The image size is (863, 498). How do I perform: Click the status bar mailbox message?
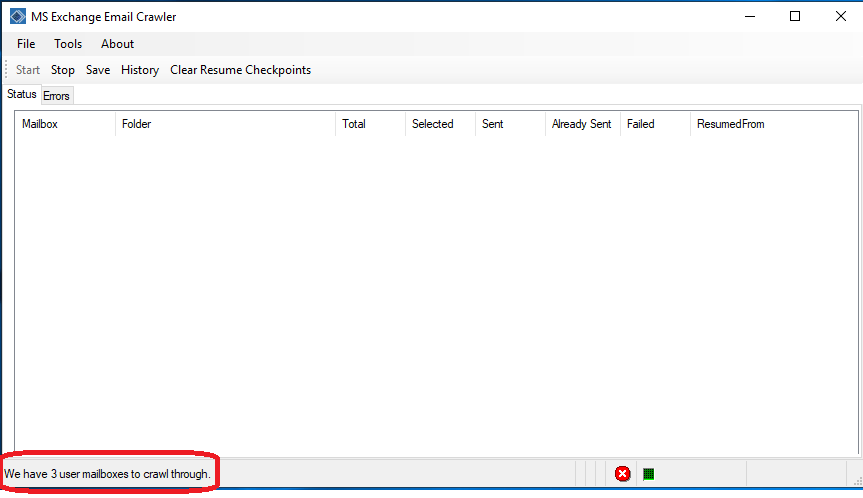click(x=108, y=474)
